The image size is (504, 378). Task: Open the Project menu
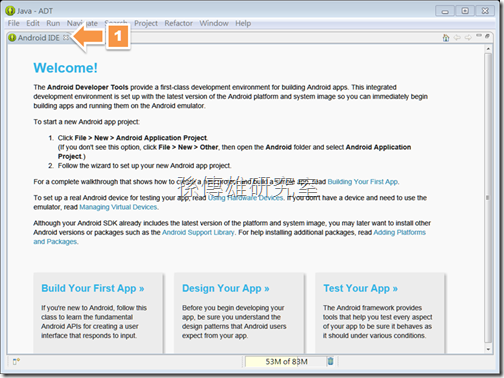click(146, 23)
